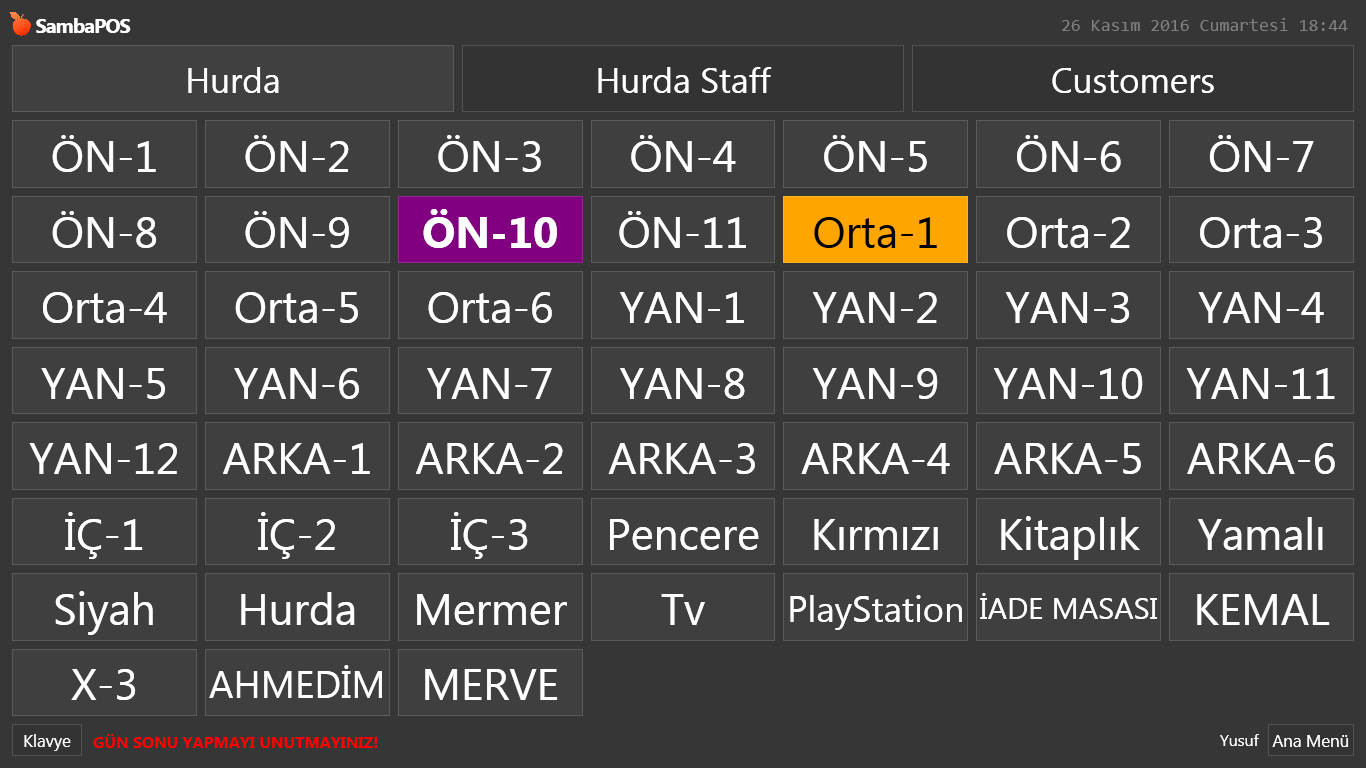Select the Pencere table
This screenshot has height=768, width=1366.
pos(682,533)
